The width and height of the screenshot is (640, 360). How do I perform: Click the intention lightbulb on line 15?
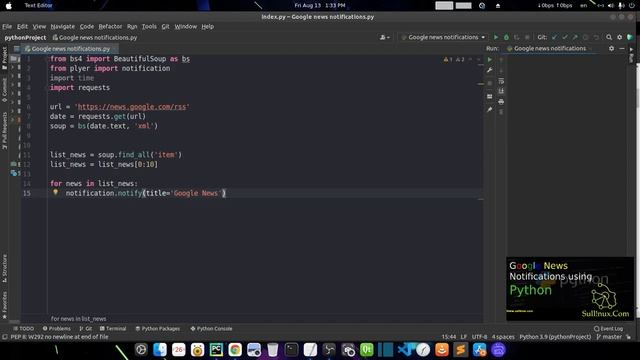pos(56,192)
